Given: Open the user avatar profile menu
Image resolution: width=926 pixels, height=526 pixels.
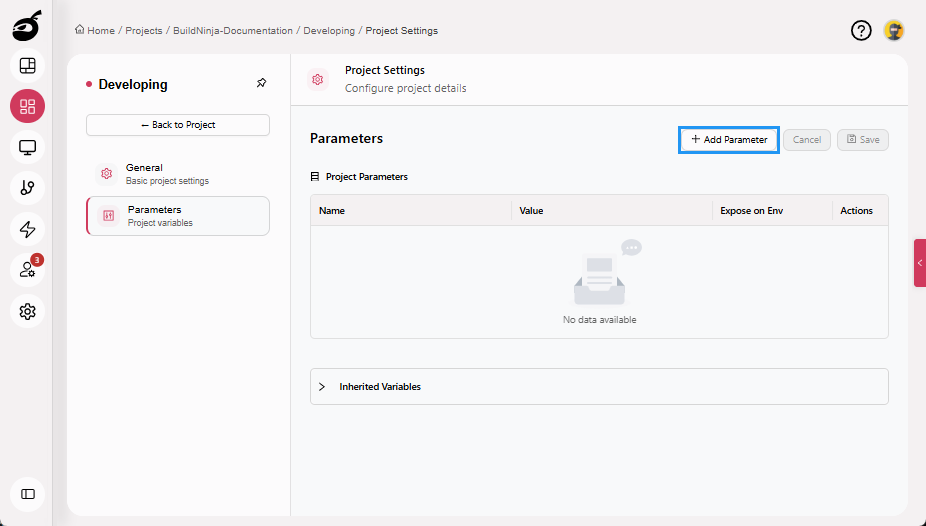Looking at the screenshot, I should tap(894, 30).
